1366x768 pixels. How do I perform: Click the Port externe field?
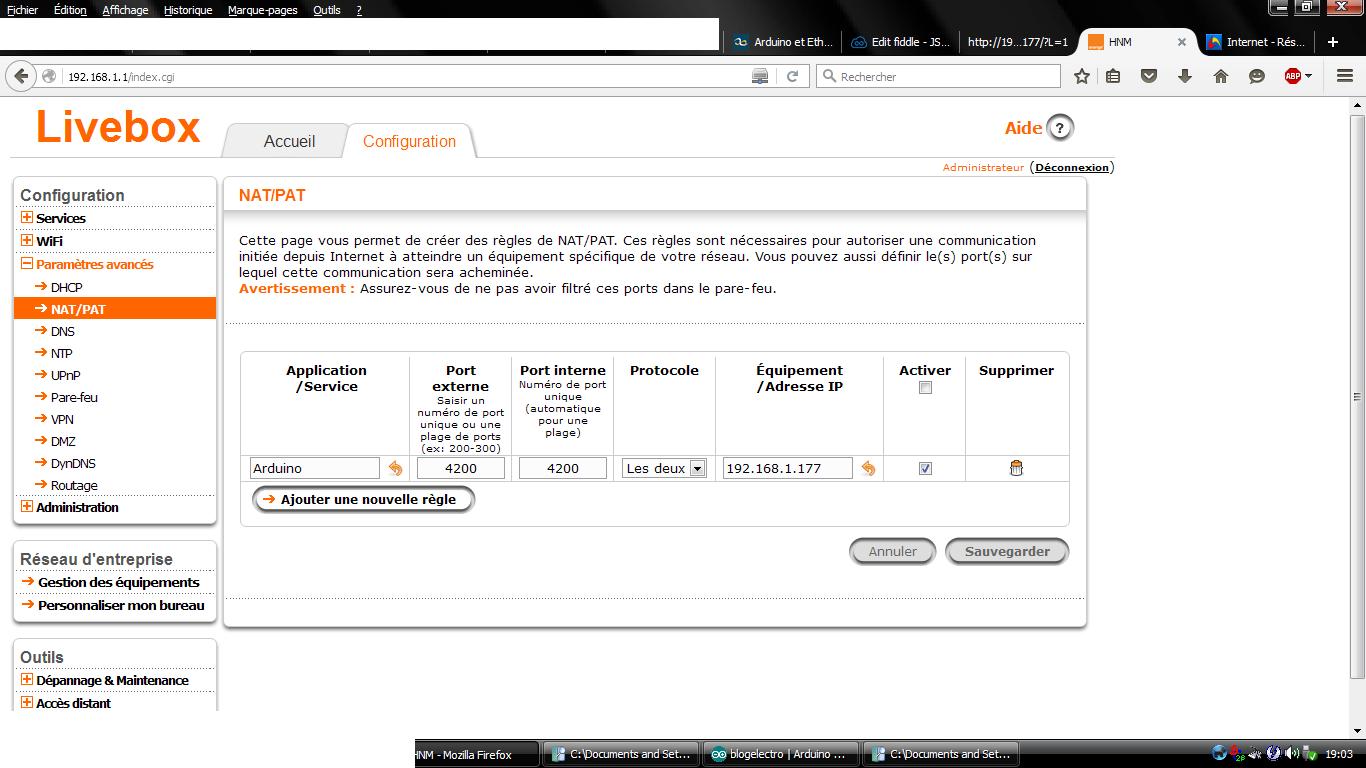[460, 468]
